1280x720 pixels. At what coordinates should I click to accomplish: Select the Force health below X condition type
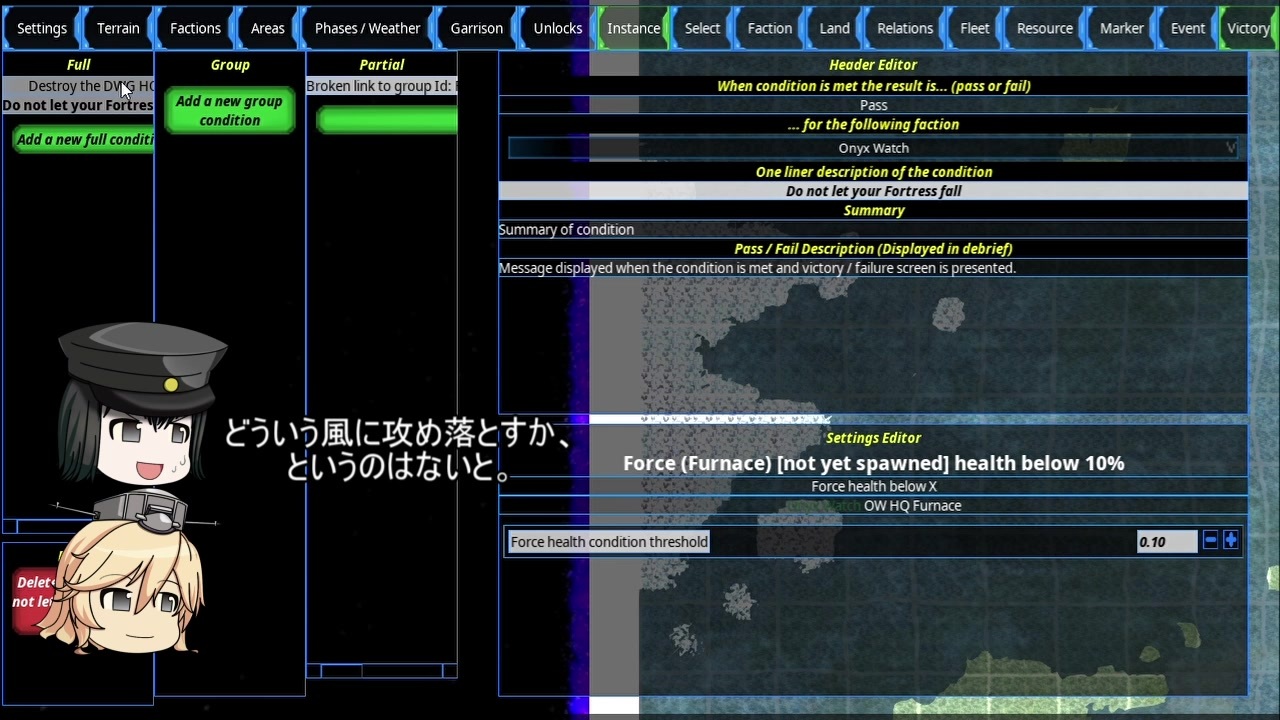(x=873, y=486)
